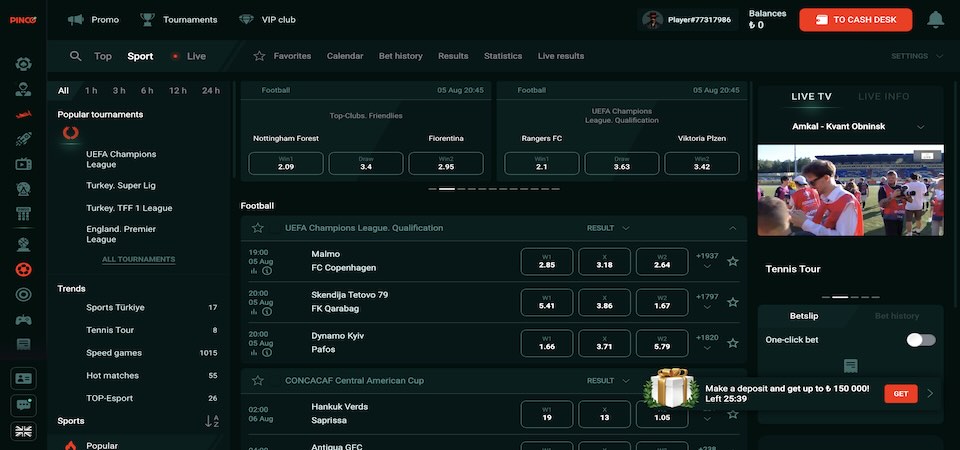Open notifications bell icon
The width and height of the screenshot is (960, 450).
[x=935, y=20]
